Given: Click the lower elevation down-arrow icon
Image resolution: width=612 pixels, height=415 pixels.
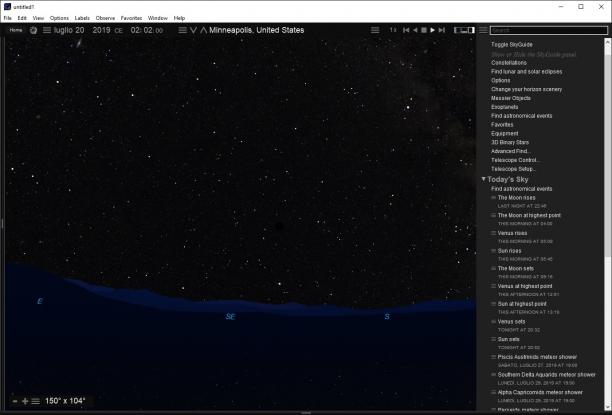Looking at the screenshot, I should point(193,30).
